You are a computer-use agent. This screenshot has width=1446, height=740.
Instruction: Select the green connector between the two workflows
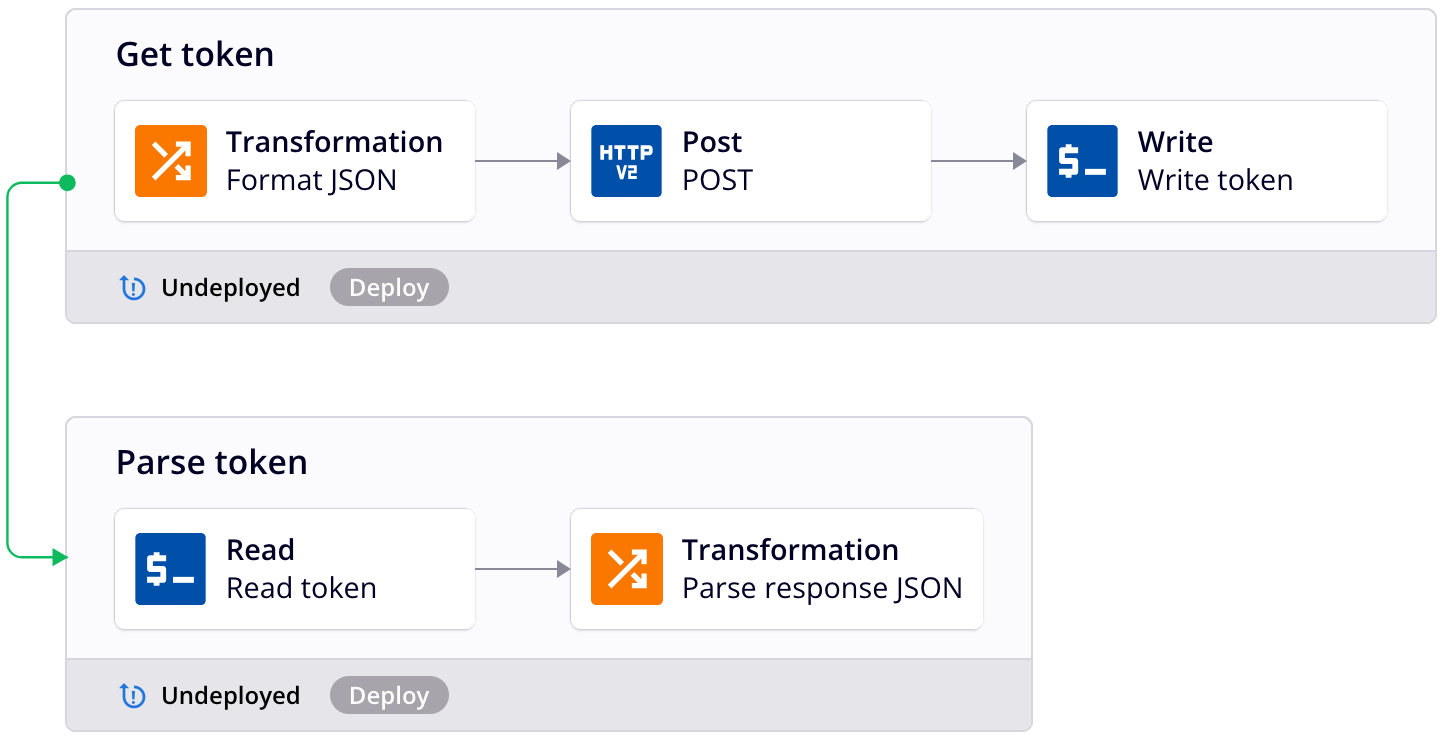click(x=10, y=370)
